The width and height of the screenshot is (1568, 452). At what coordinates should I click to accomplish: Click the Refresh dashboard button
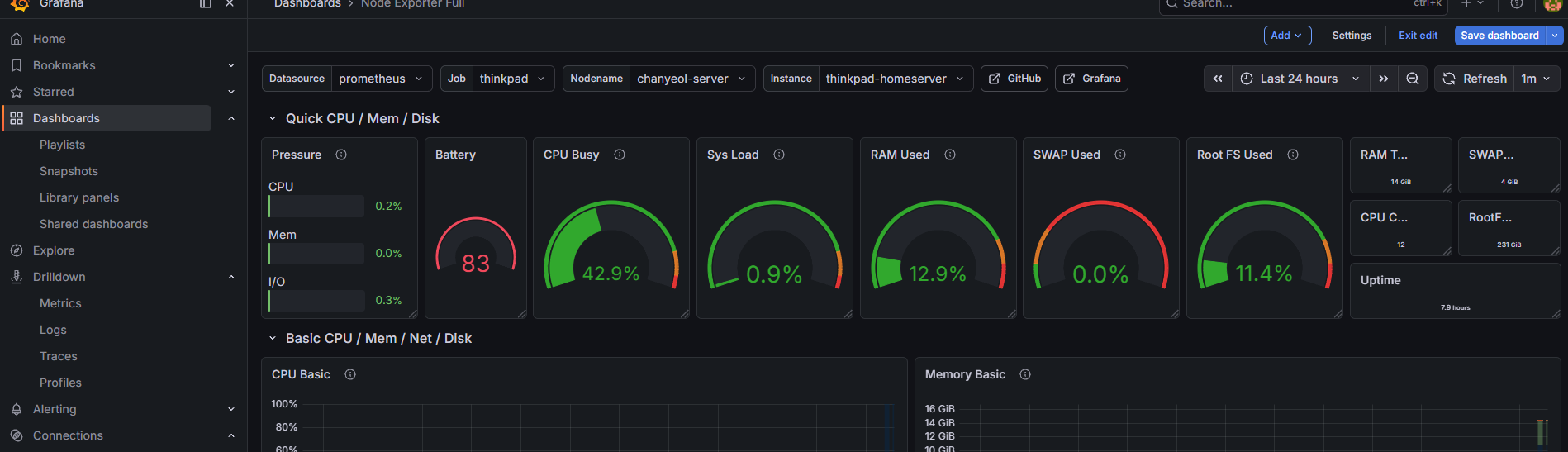click(x=1475, y=79)
